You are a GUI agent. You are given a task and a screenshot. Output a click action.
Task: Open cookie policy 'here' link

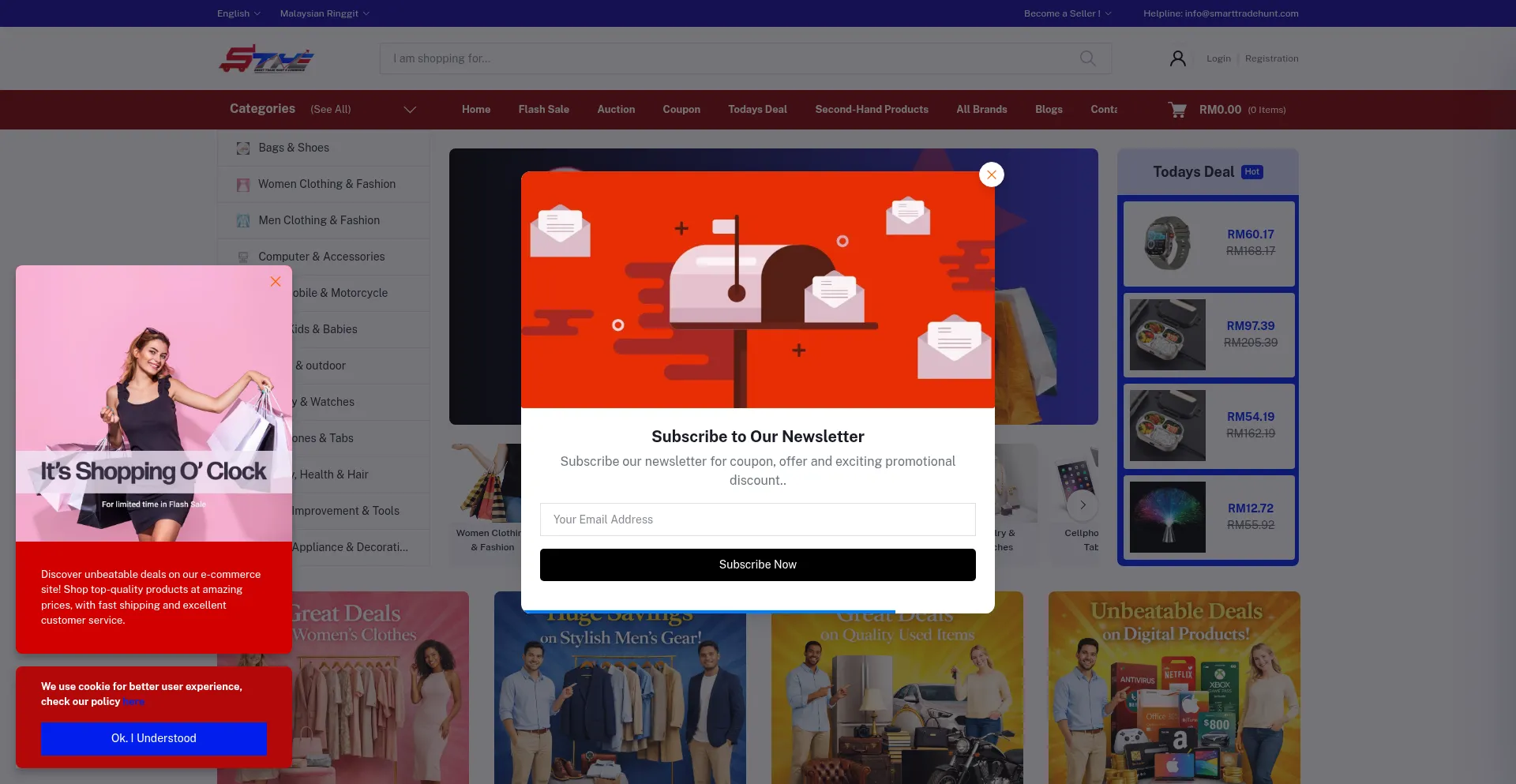(133, 702)
